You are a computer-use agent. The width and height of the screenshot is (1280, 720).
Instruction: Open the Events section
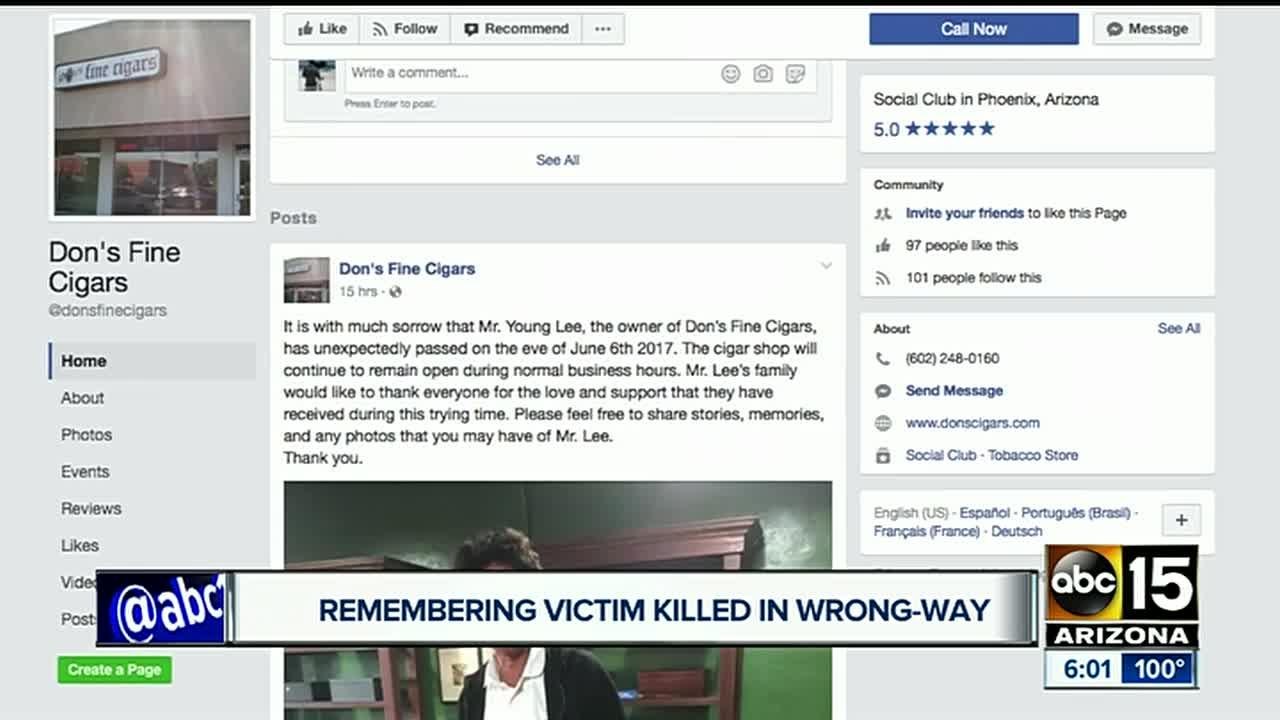point(85,472)
